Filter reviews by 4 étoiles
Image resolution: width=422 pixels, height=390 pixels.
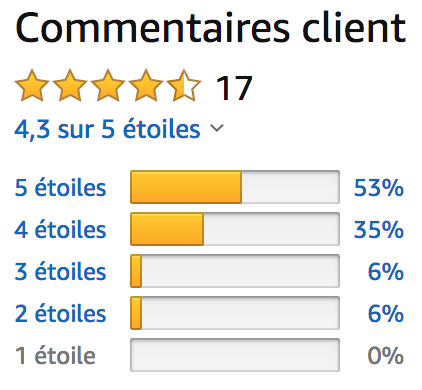click(x=60, y=229)
